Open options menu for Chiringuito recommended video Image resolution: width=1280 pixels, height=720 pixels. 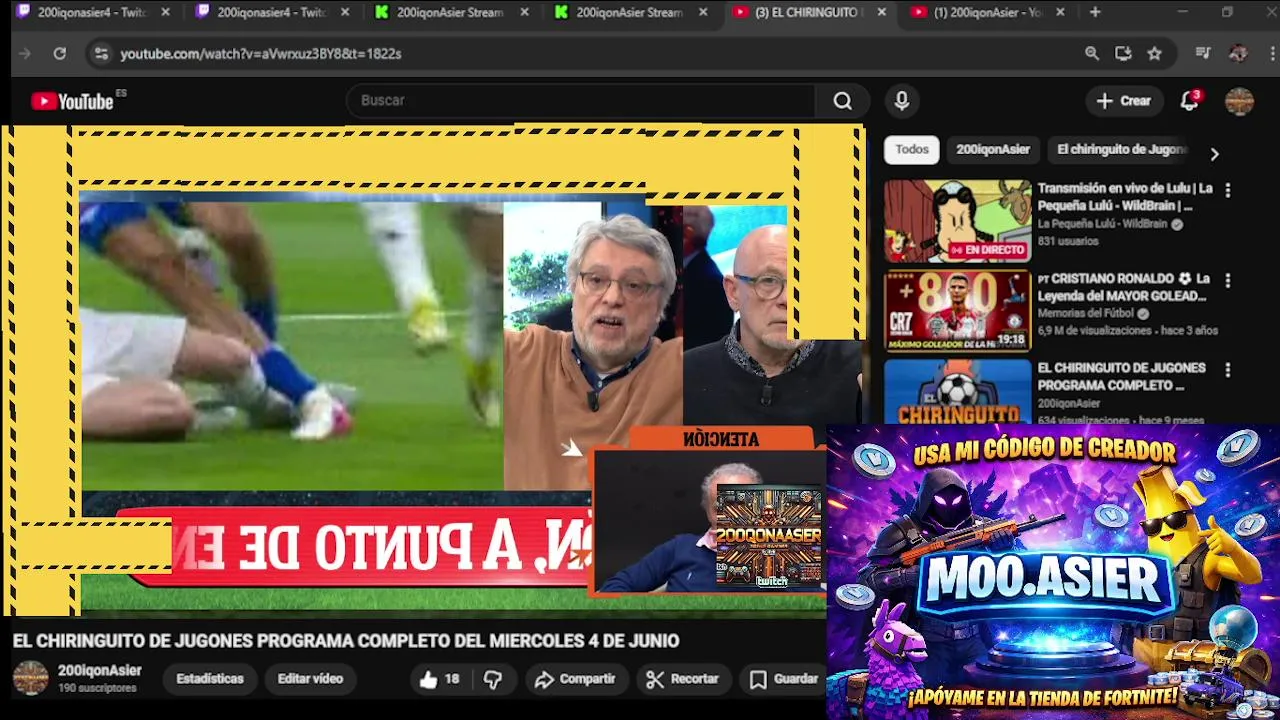tap(1228, 369)
